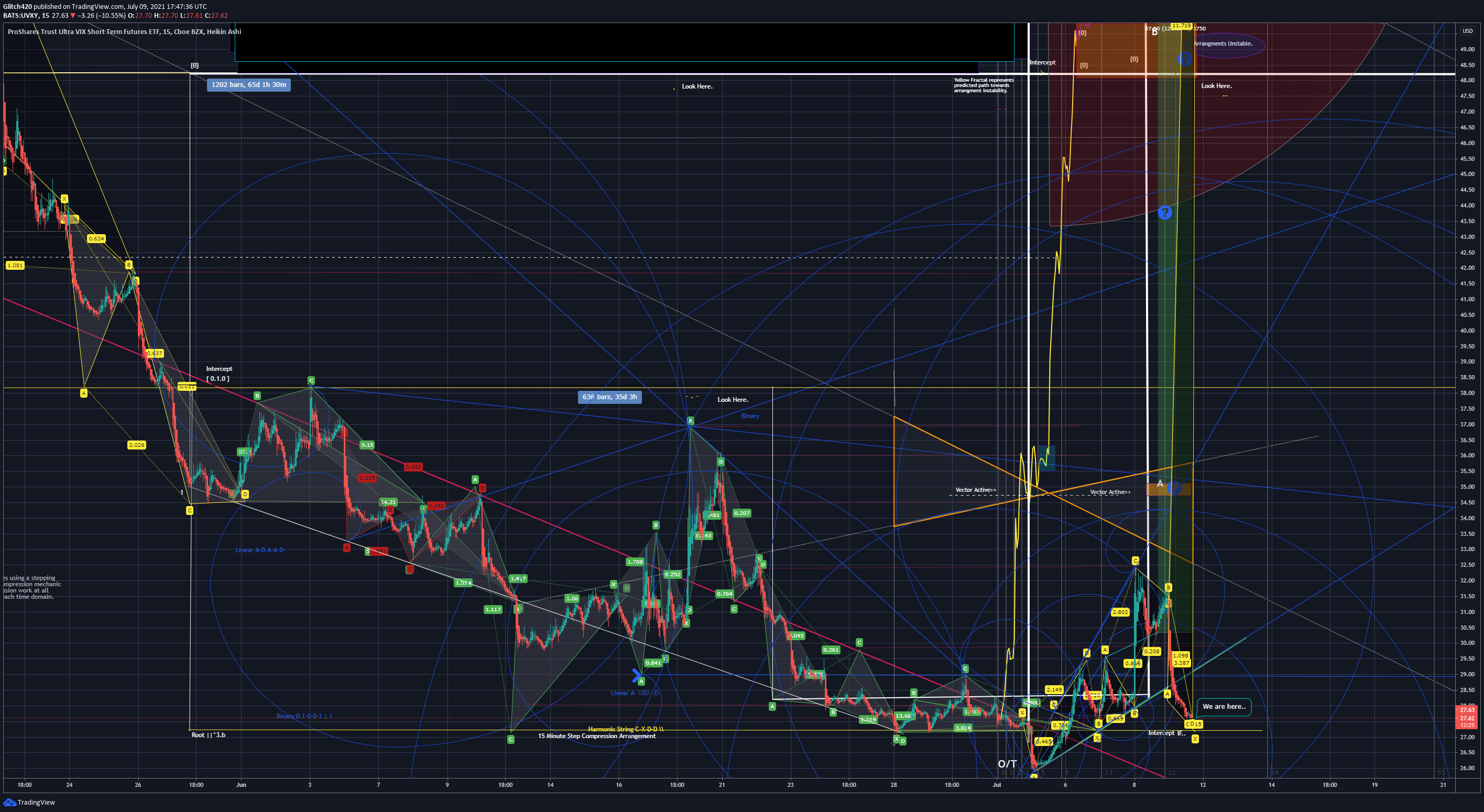Click the 'Look Here.' note beside Binary label
The width and height of the screenshot is (1484, 812).
732,400
